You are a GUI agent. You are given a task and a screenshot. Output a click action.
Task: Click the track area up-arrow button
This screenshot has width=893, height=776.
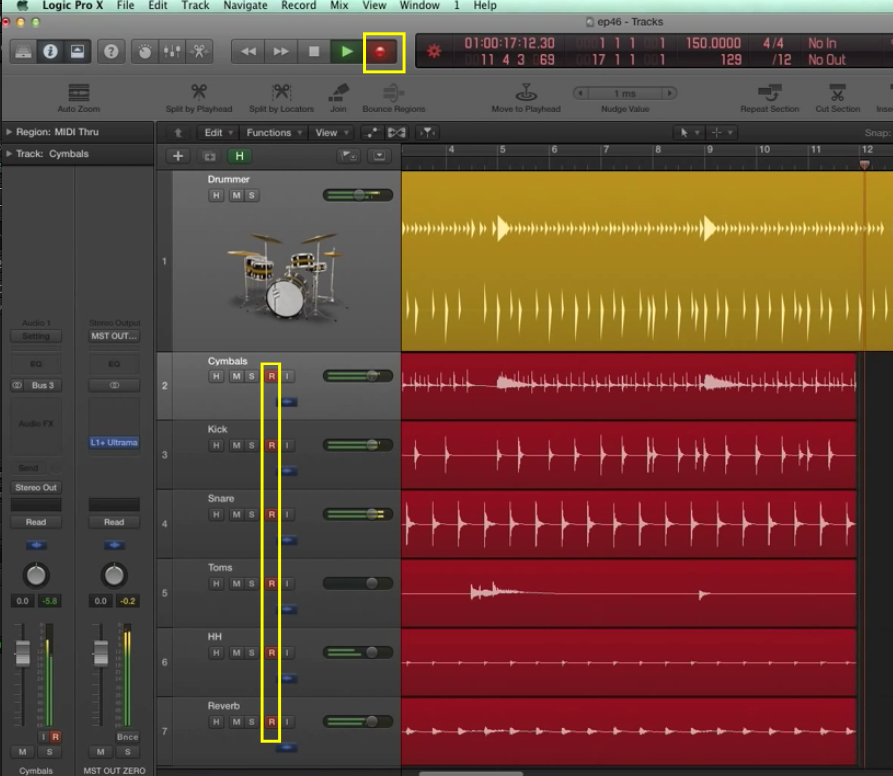tap(178, 133)
